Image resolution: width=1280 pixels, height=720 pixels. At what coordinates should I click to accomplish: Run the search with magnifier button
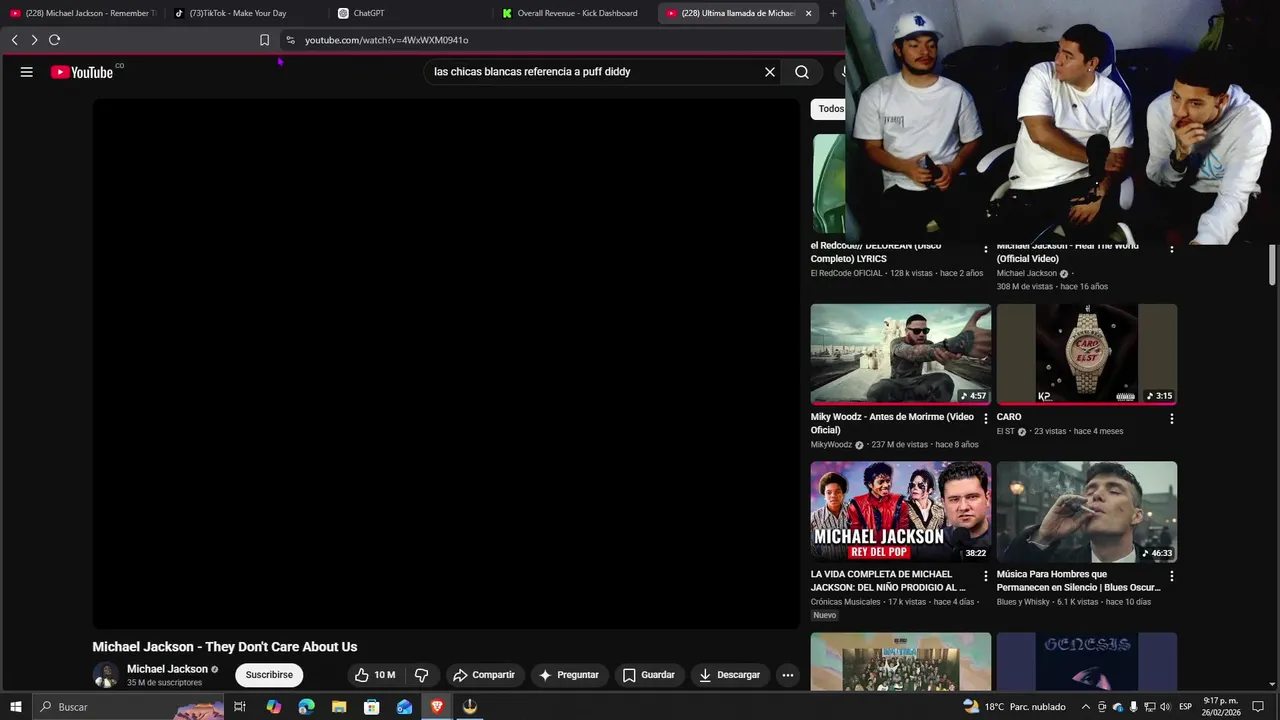802,72
